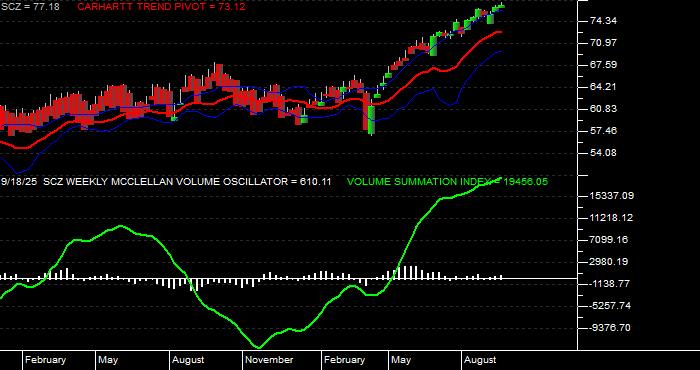Select the Carhartt Trend Pivot = 73.12 label
The image size is (700, 370).
[x=161, y=7]
